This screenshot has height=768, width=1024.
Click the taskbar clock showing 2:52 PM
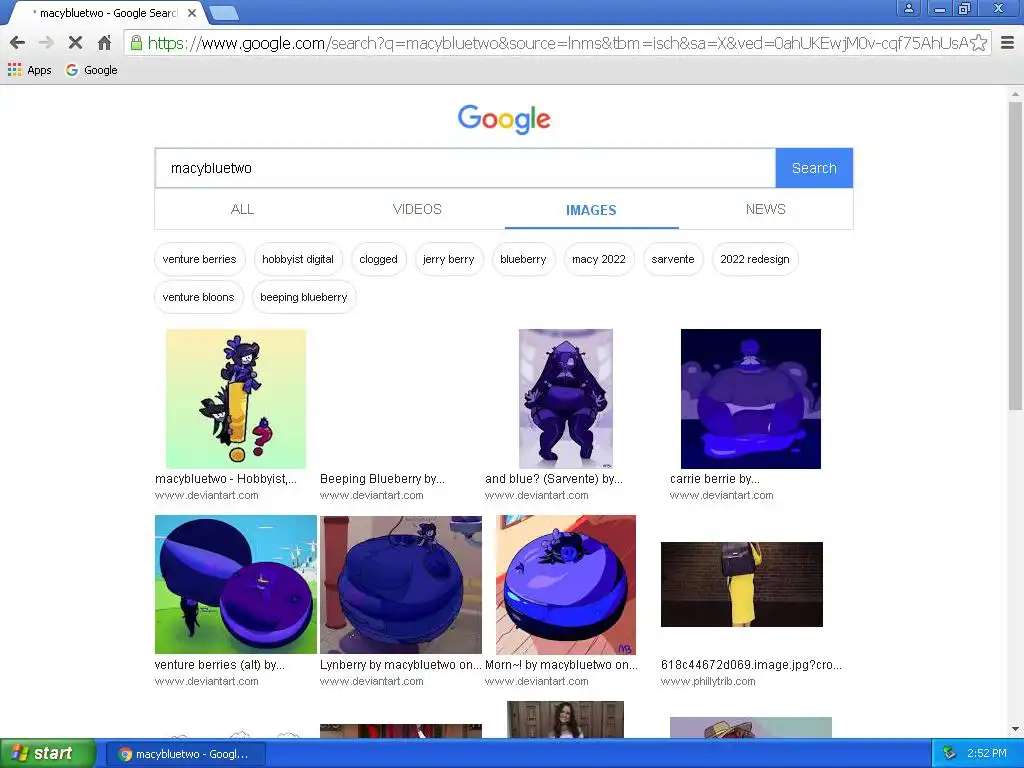point(987,754)
